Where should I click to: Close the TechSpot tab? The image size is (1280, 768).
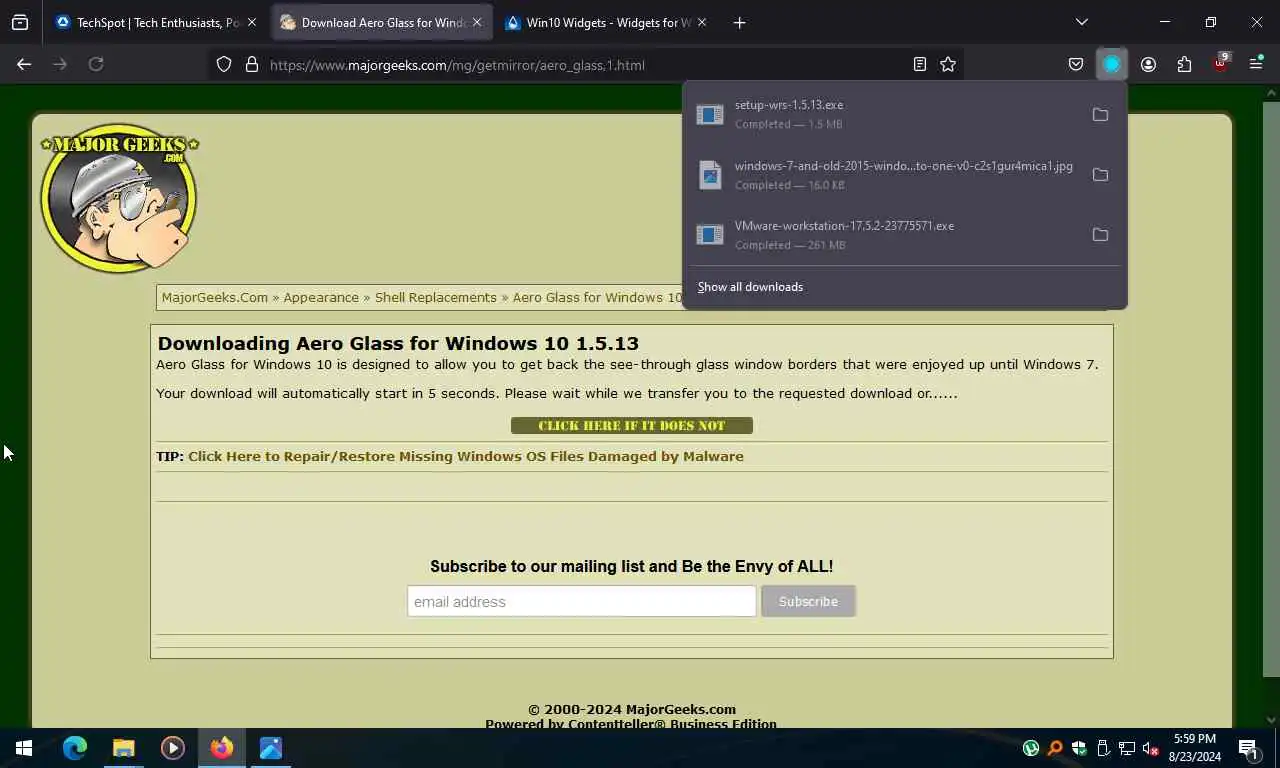(251, 22)
